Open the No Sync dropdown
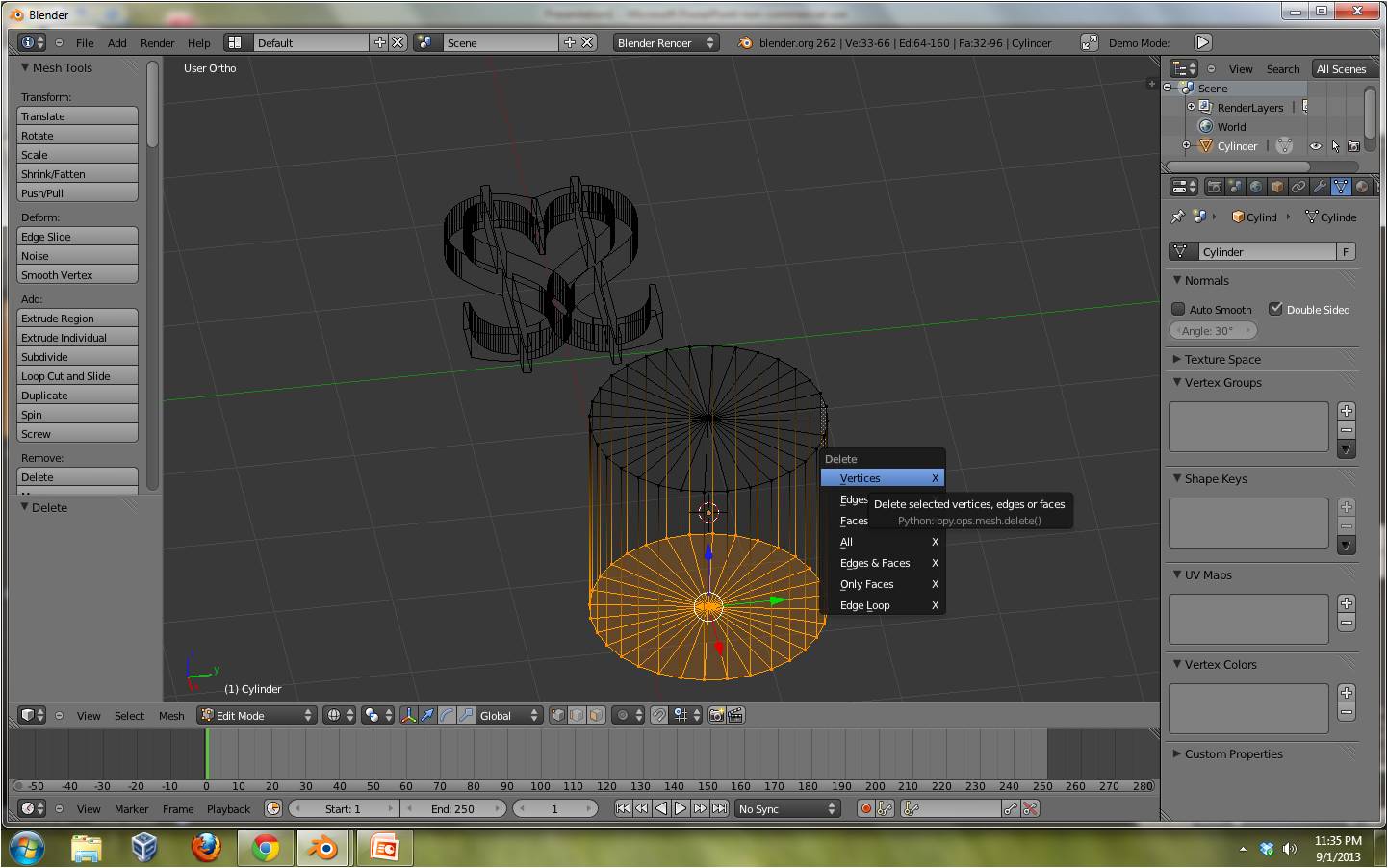 click(x=787, y=809)
